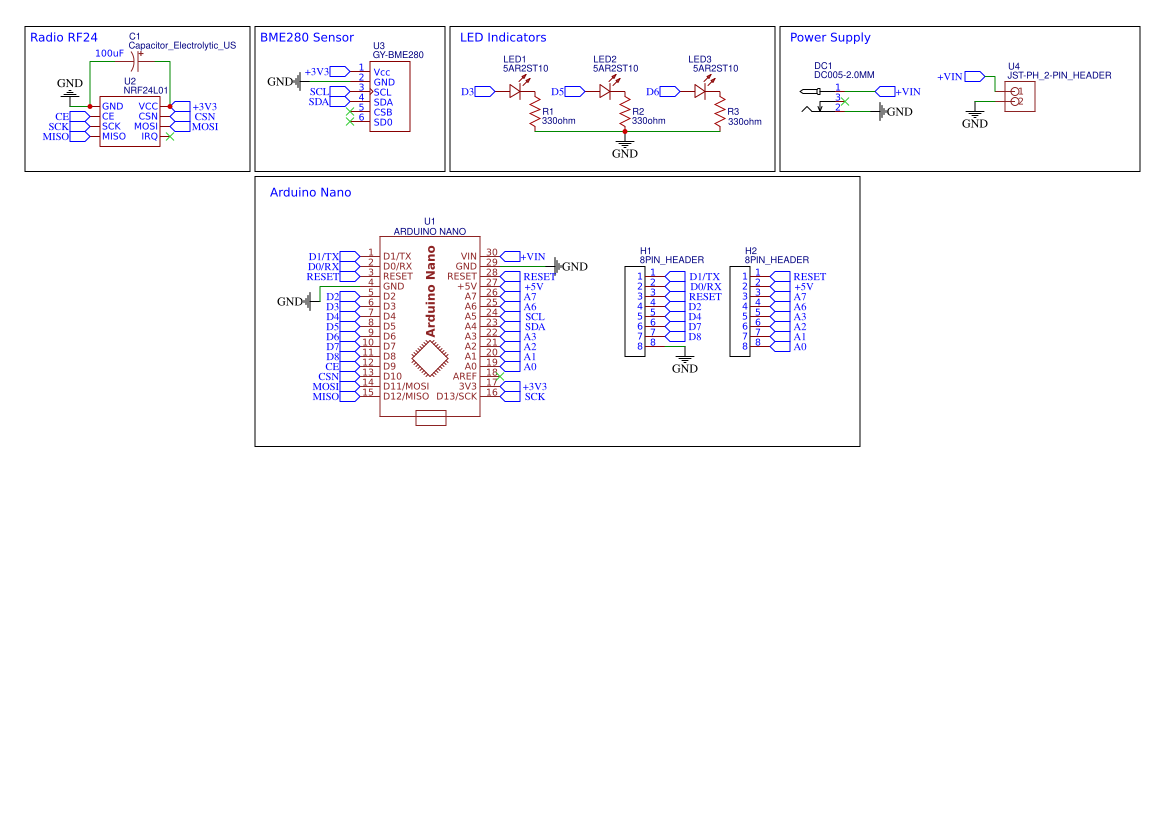Screen dimensions: 1169x827
Task: Select the Radio RF24 section title
Action: tap(63, 37)
